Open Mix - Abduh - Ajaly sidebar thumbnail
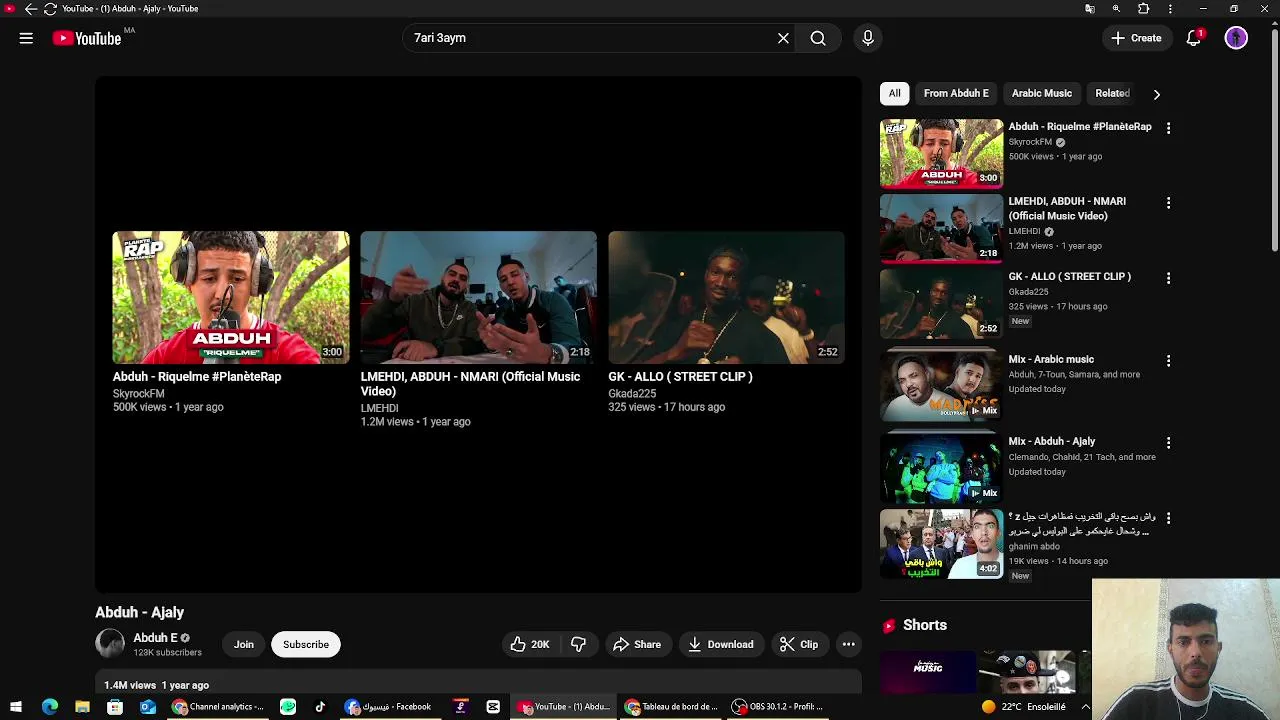The height and width of the screenshot is (720, 1280). click(x=941, y=468)
